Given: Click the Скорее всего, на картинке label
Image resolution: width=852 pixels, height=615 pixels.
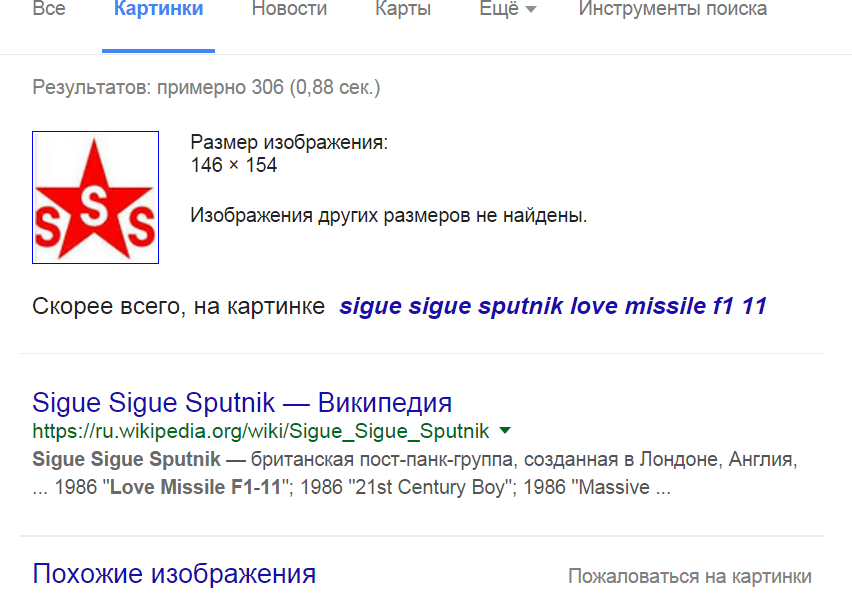Looking at the screenshot, I should [178, 306].
